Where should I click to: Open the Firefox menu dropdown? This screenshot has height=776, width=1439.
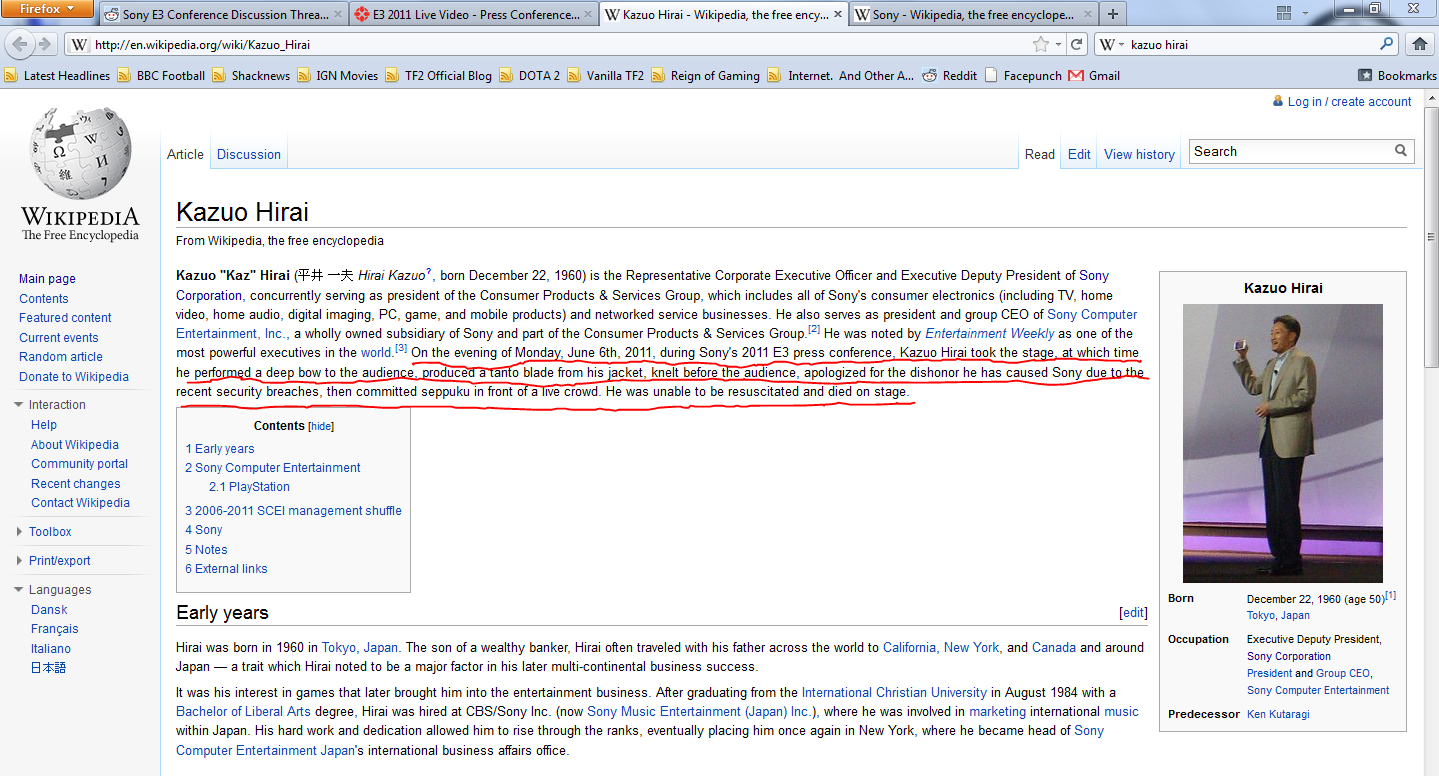47,10
